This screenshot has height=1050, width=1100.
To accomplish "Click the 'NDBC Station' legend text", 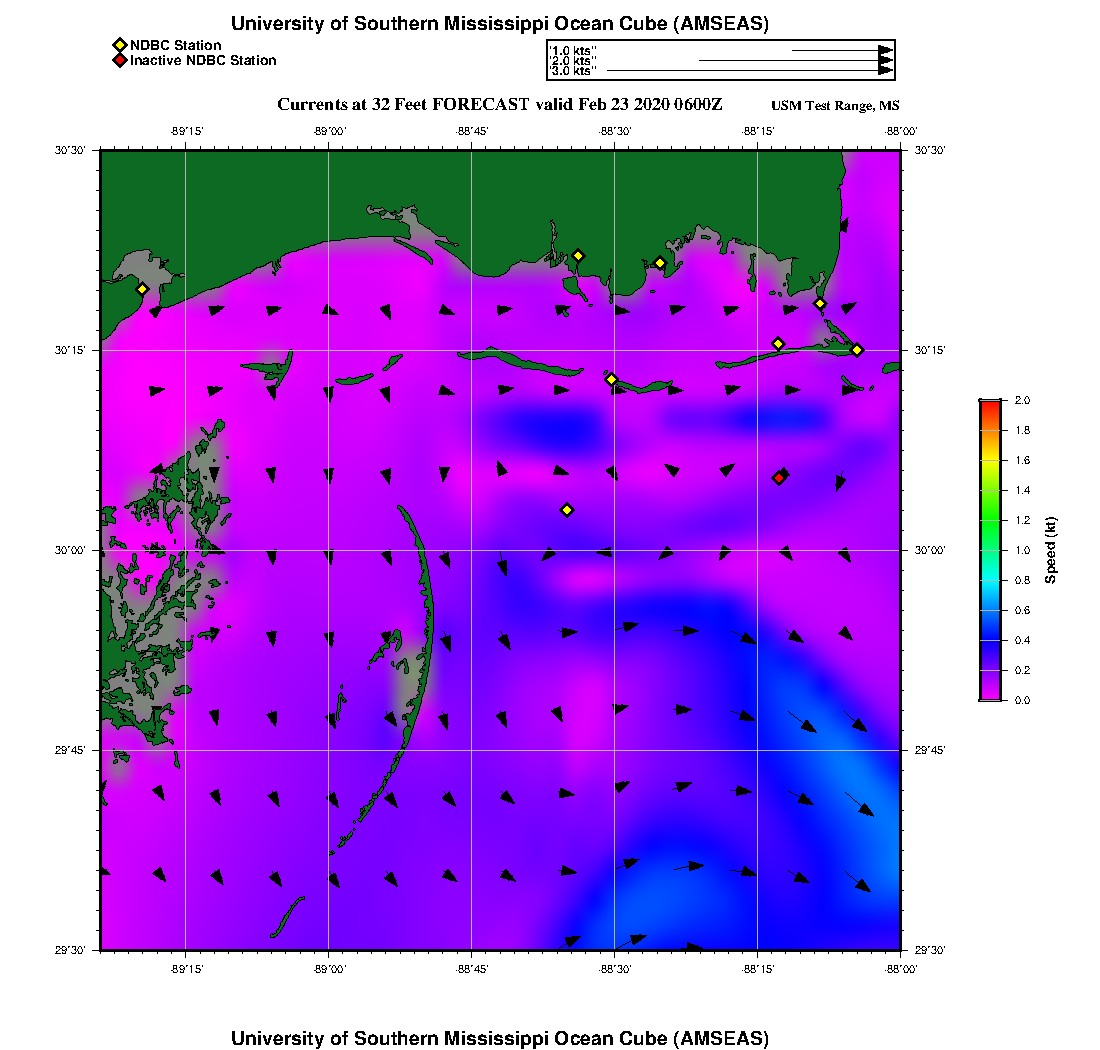I will [x=175, y=46].
